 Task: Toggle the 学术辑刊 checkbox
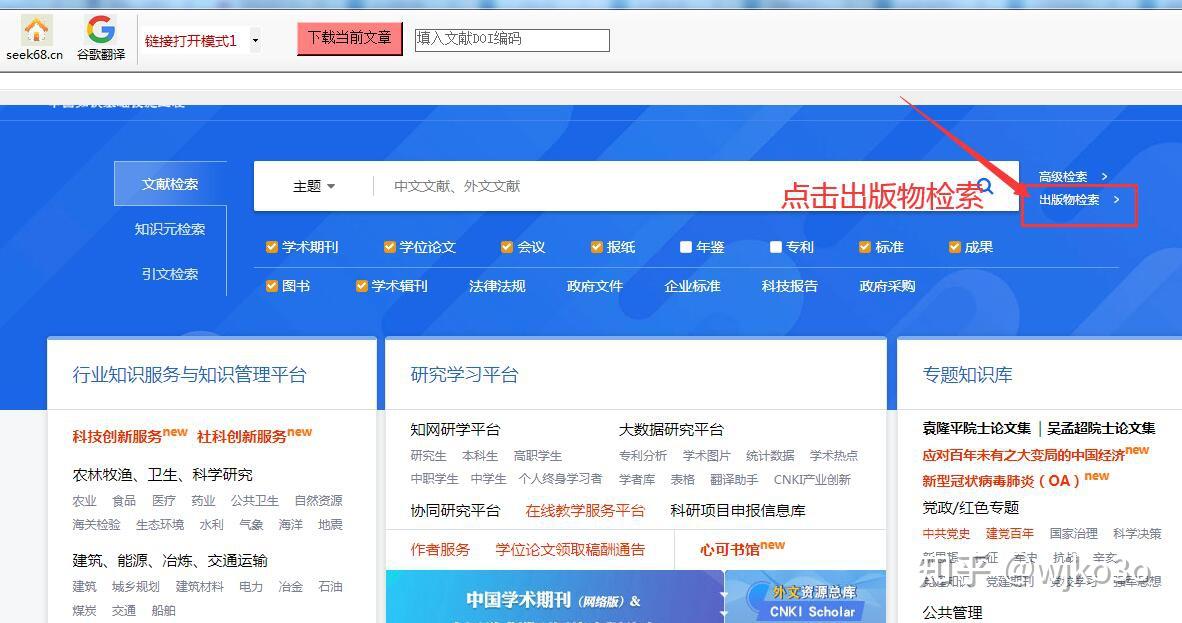361,287
